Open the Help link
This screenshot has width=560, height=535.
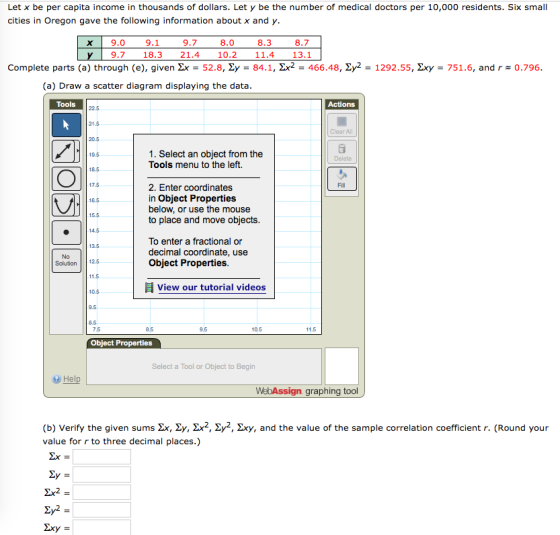71,379
